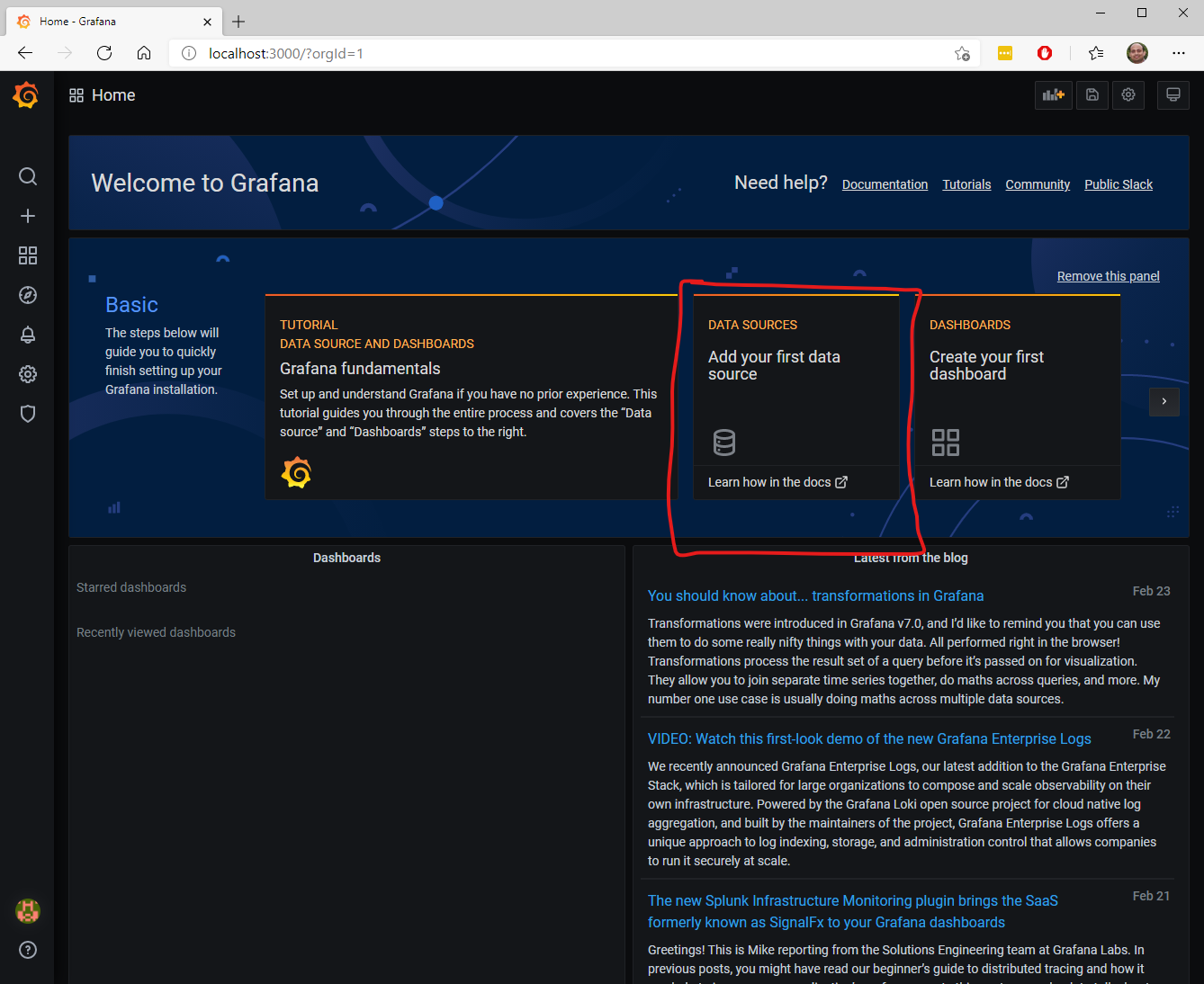The image size is (1204, 984).
Task: Open the Documentation link
Action: point(885,184)
